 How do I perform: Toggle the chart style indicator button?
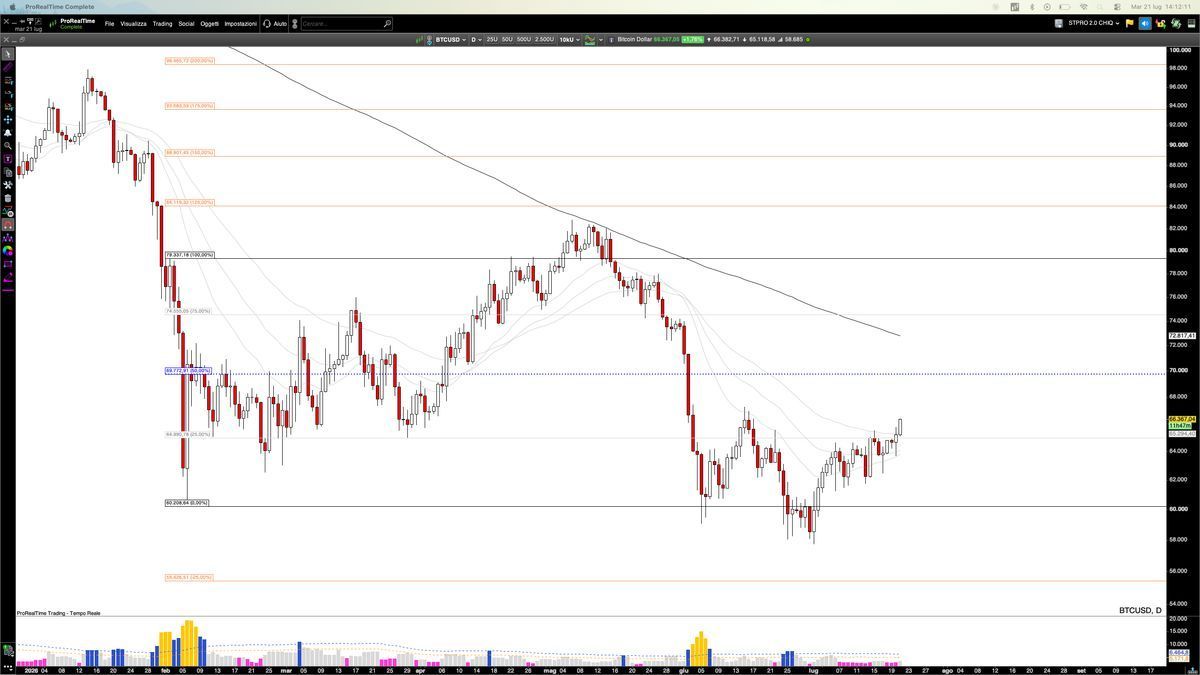[590, 40]
